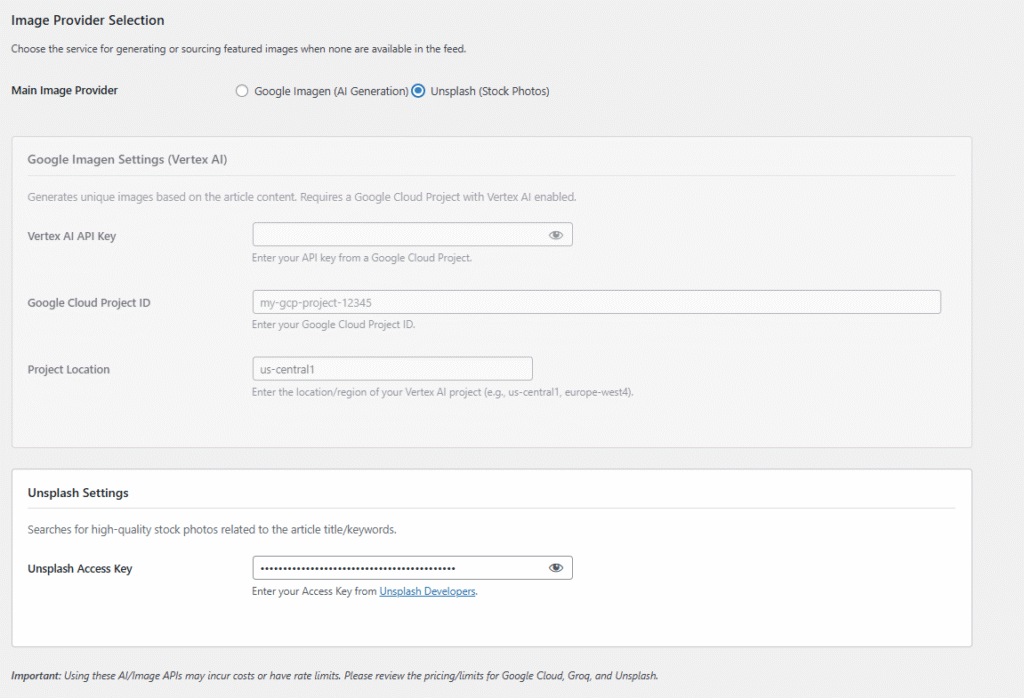Click the Project Location field showing us-central1
Screen dimensions: 1024x698
coord(392,368)
